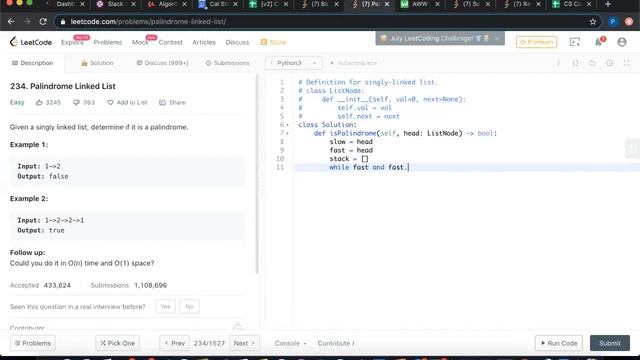Open the Explore menu

pos(72,42)
